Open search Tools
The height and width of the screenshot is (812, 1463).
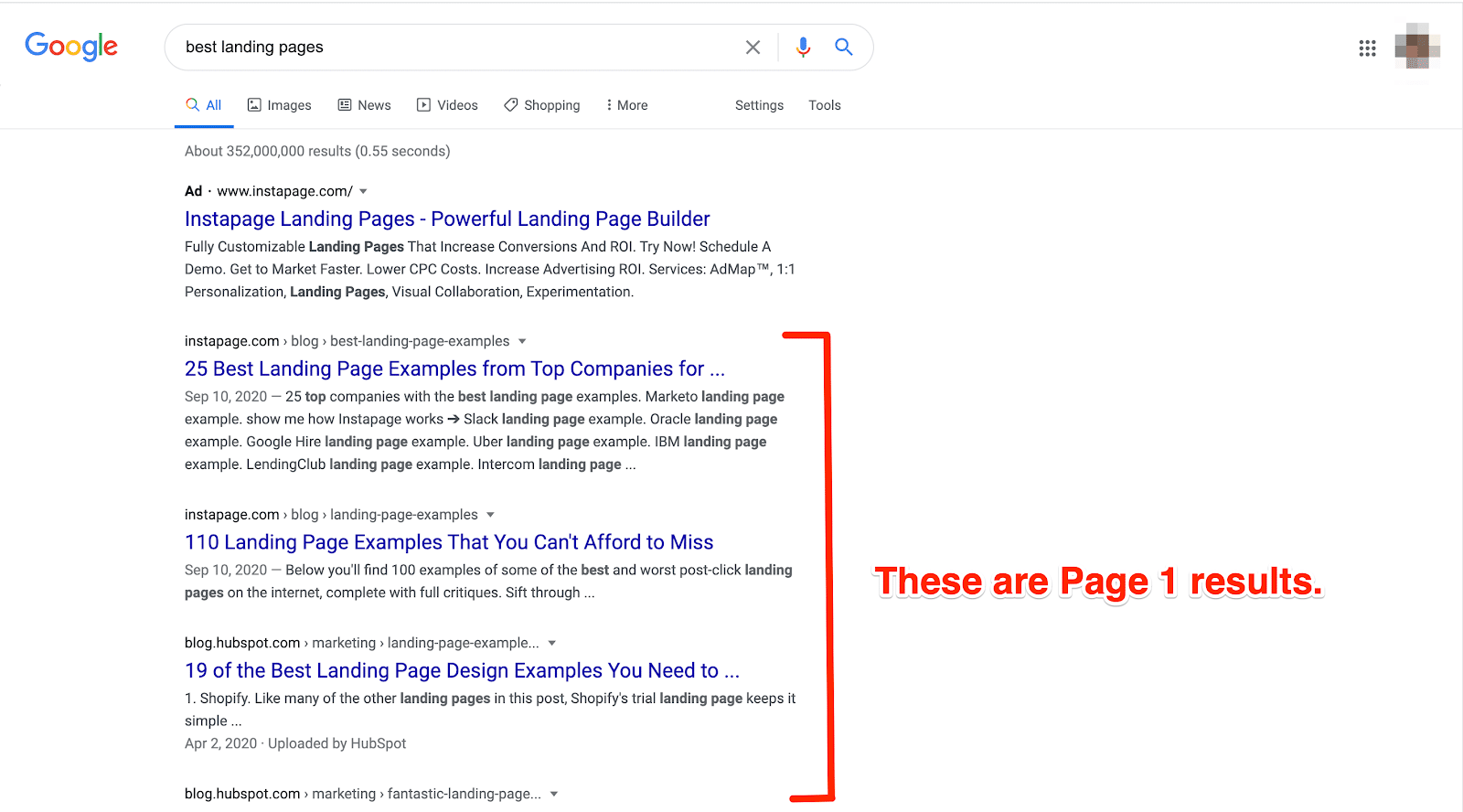tap(824, 105)
